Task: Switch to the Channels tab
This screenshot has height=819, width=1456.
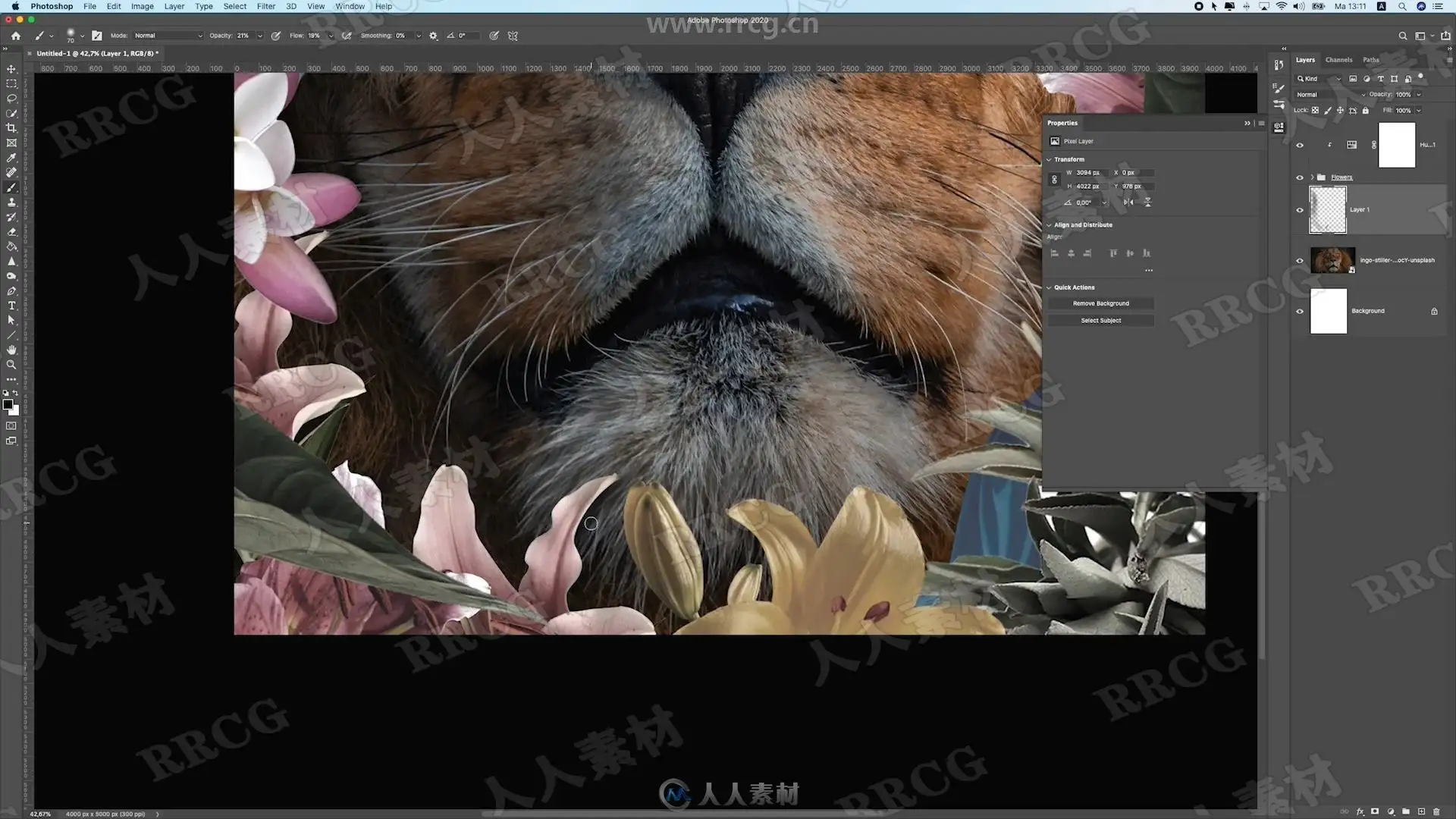Action: 1338,60
